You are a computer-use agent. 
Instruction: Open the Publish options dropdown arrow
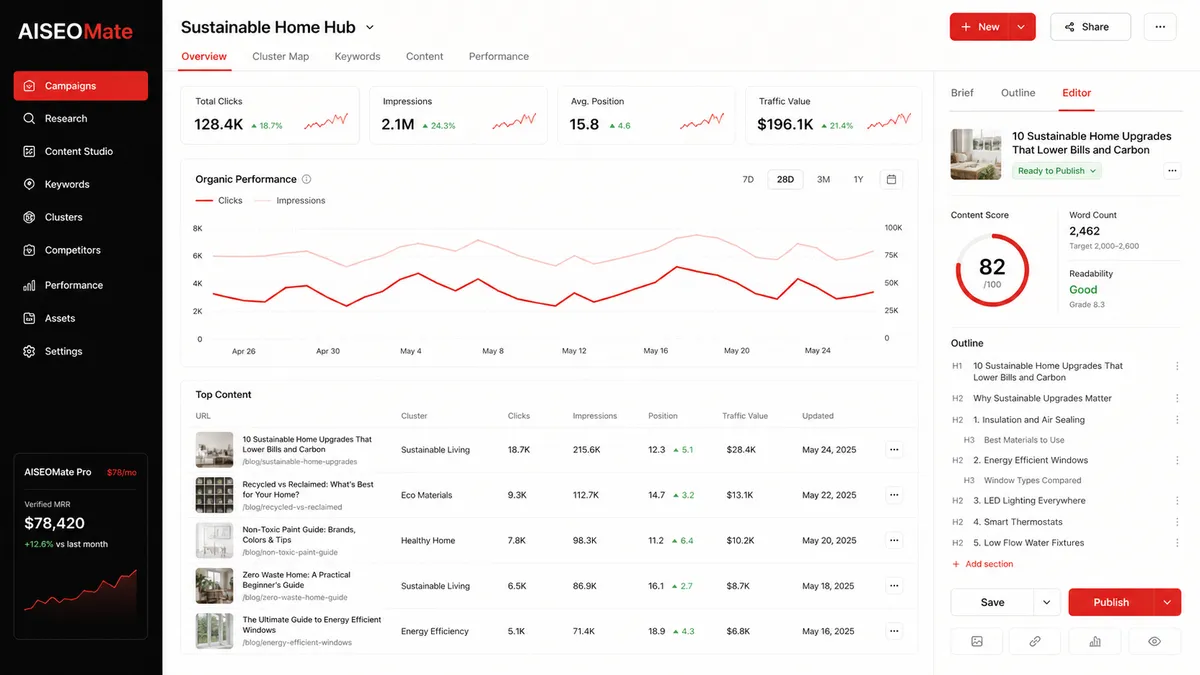(x=1167, y=602)
